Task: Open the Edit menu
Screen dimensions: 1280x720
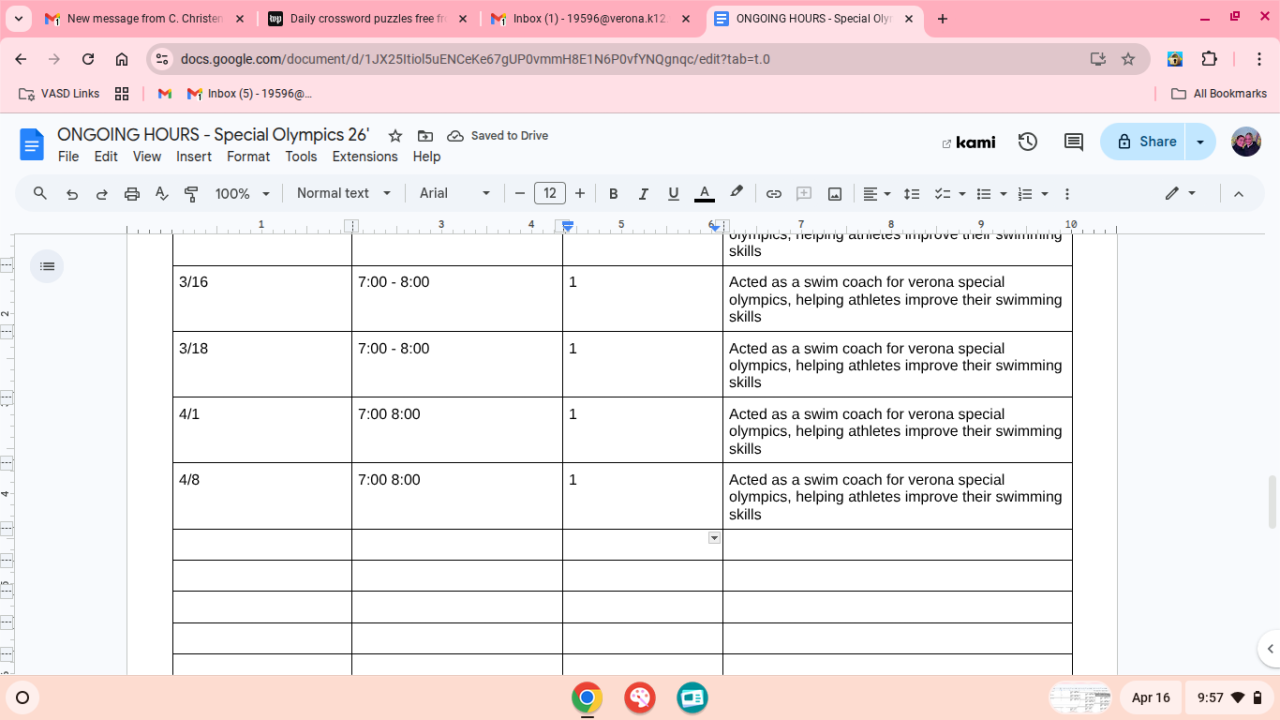Action: pos(106,157)
